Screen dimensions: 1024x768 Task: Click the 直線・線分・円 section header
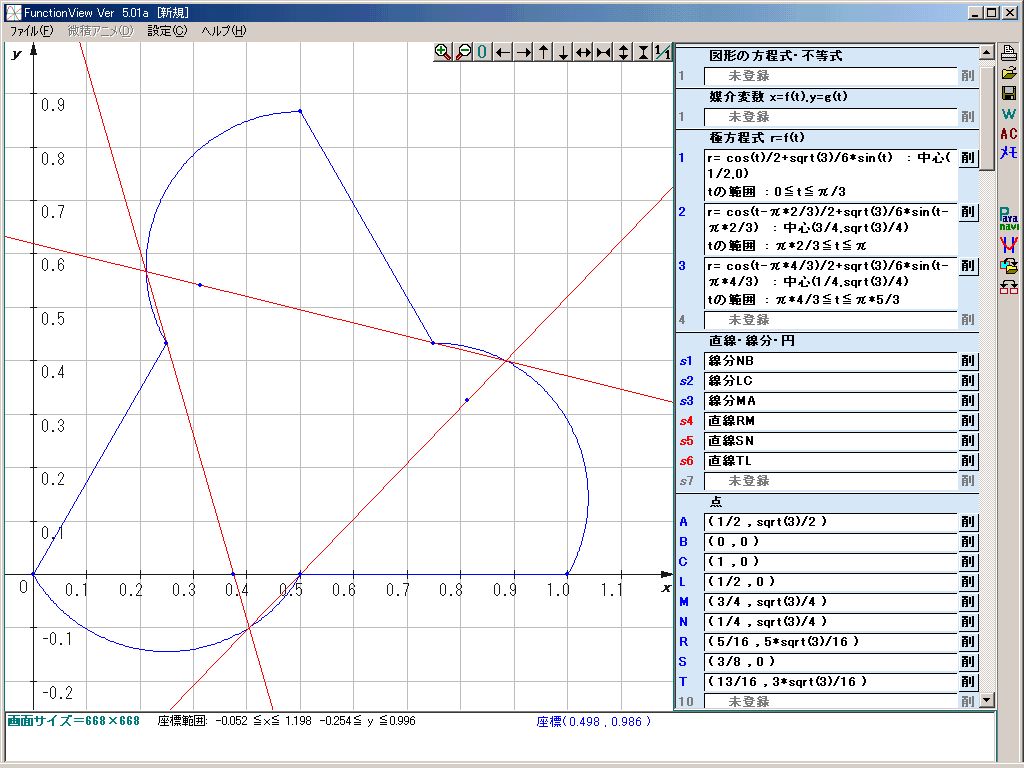point(752,341)
